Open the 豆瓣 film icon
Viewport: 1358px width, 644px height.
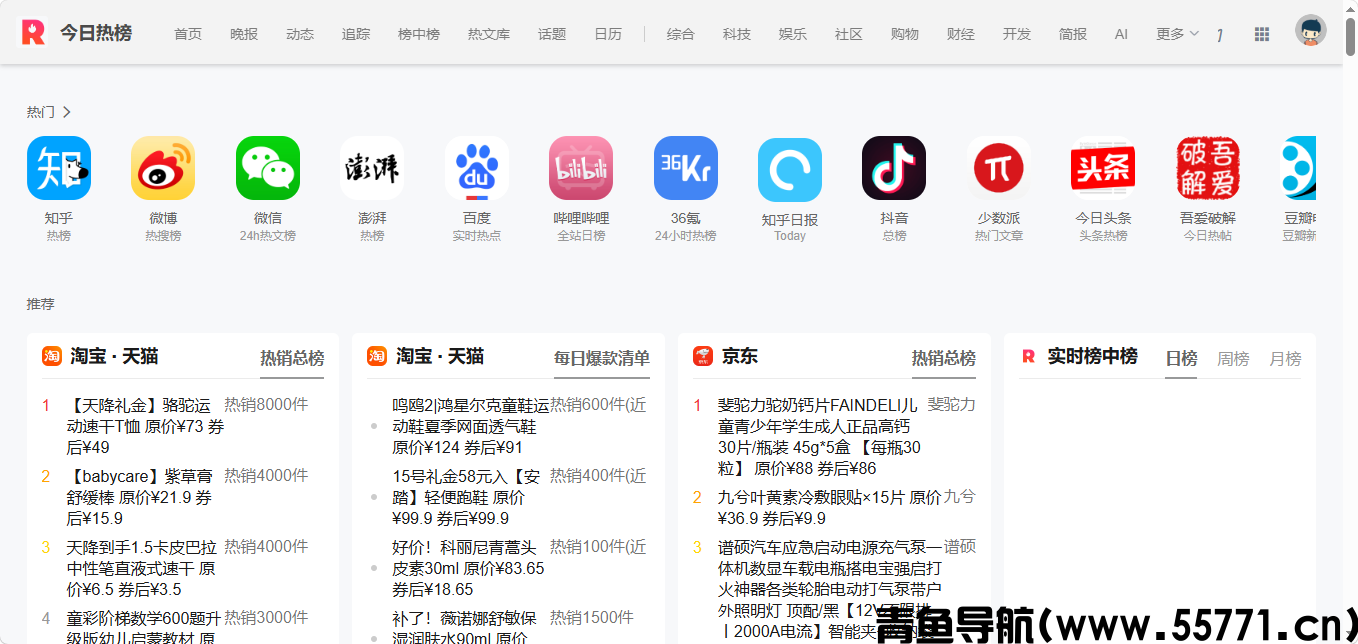[x=1299, y=168]
